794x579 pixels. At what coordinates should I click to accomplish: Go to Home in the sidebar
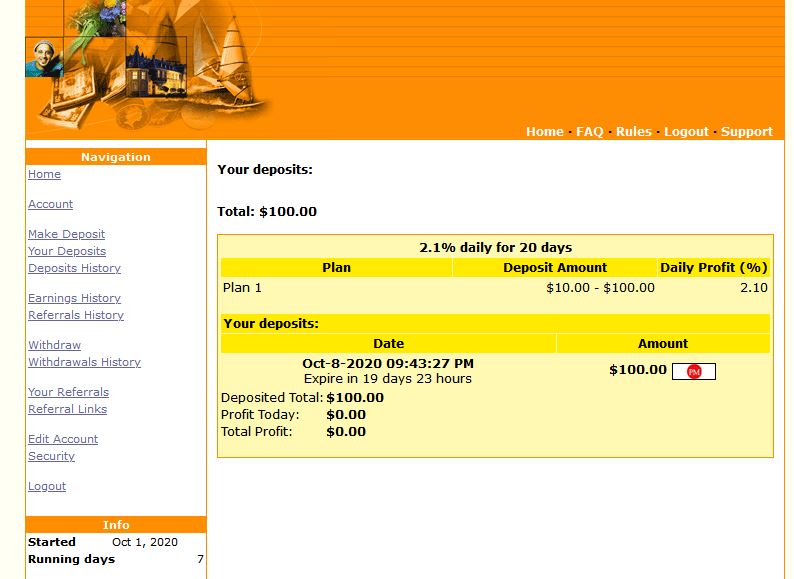pyautogui.click(x=44, y=174)
